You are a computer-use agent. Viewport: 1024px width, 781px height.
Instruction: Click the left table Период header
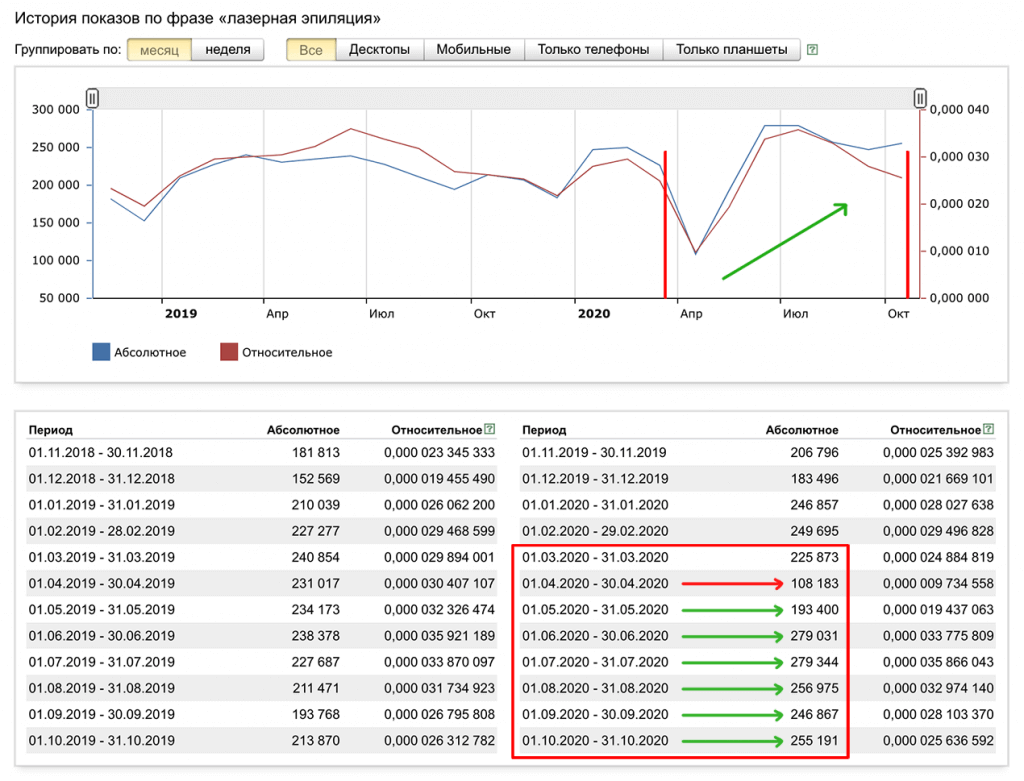coord(50,430)
